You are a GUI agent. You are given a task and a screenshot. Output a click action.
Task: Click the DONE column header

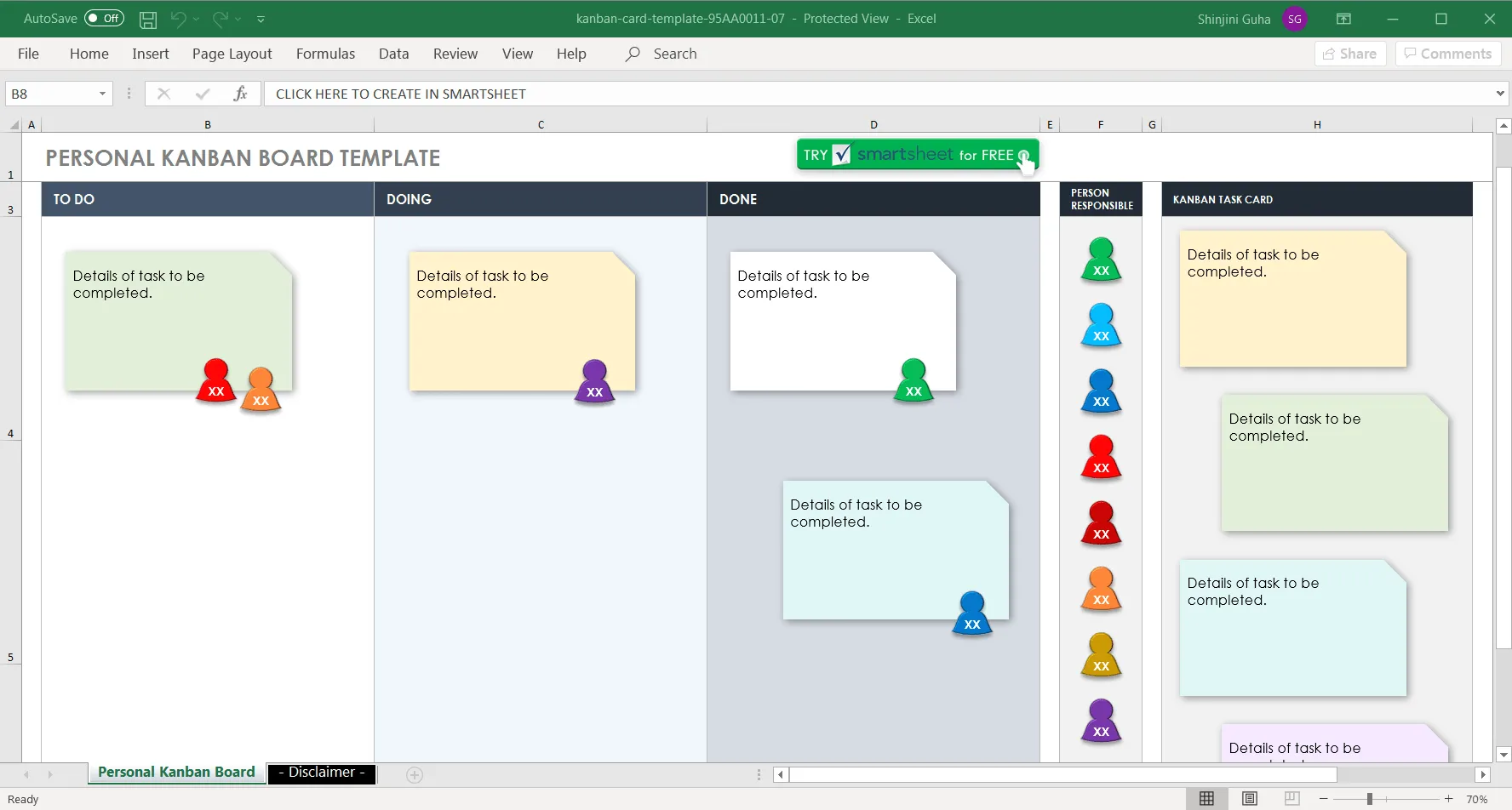tap(873, 199)
